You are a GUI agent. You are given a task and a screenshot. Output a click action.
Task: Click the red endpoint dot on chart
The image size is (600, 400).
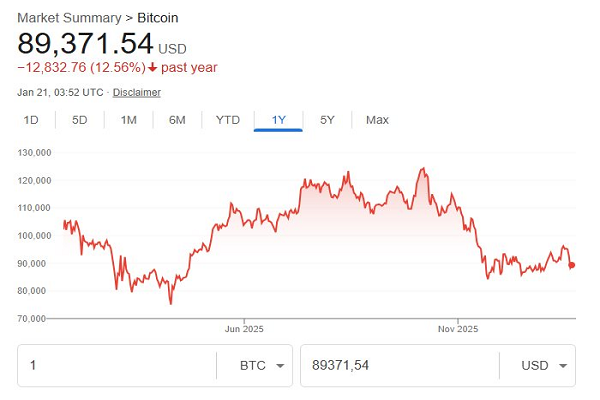pyautogui.click(x=571, y=265)
